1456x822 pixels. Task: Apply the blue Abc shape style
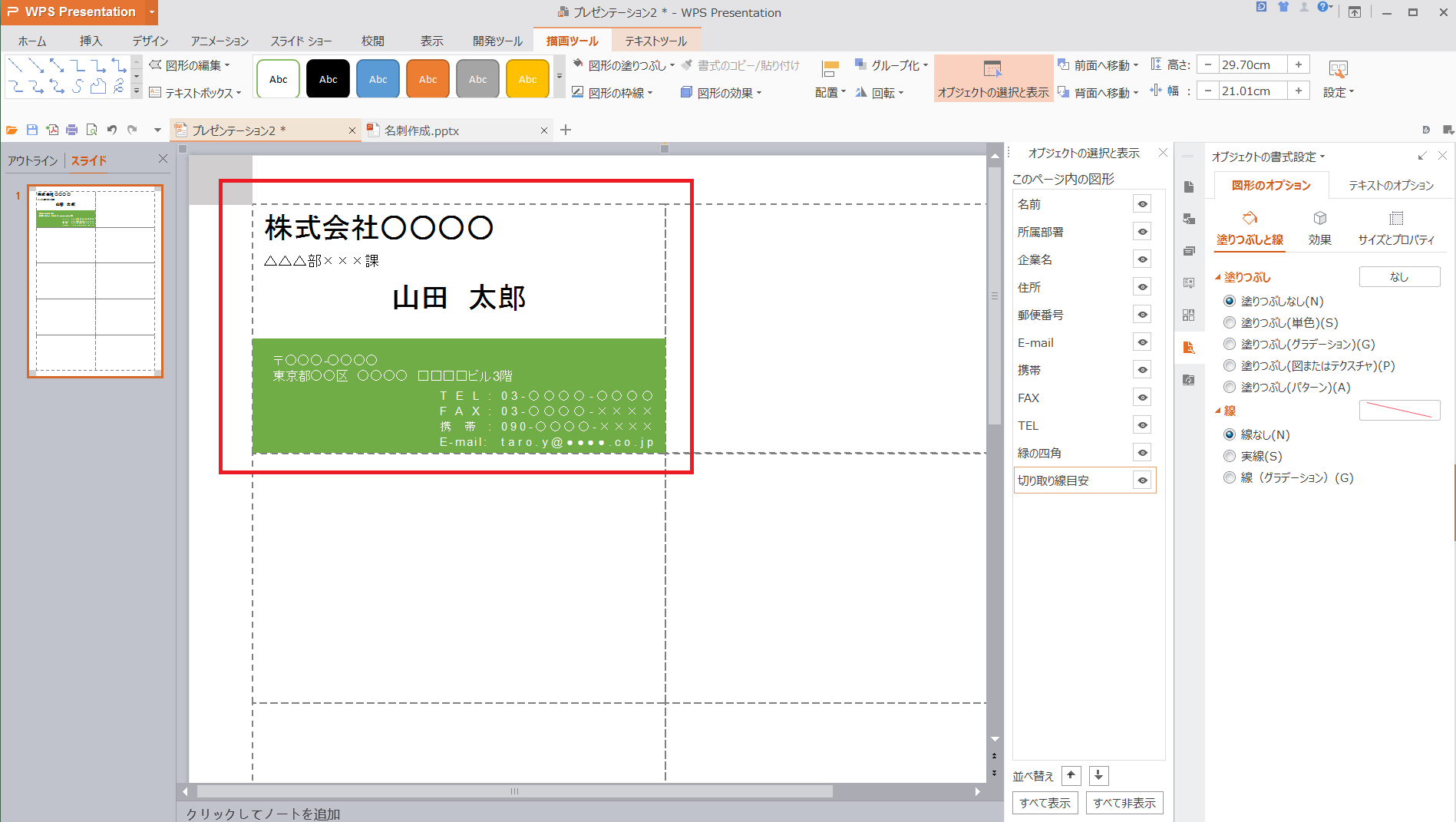(x=378, y=78)
